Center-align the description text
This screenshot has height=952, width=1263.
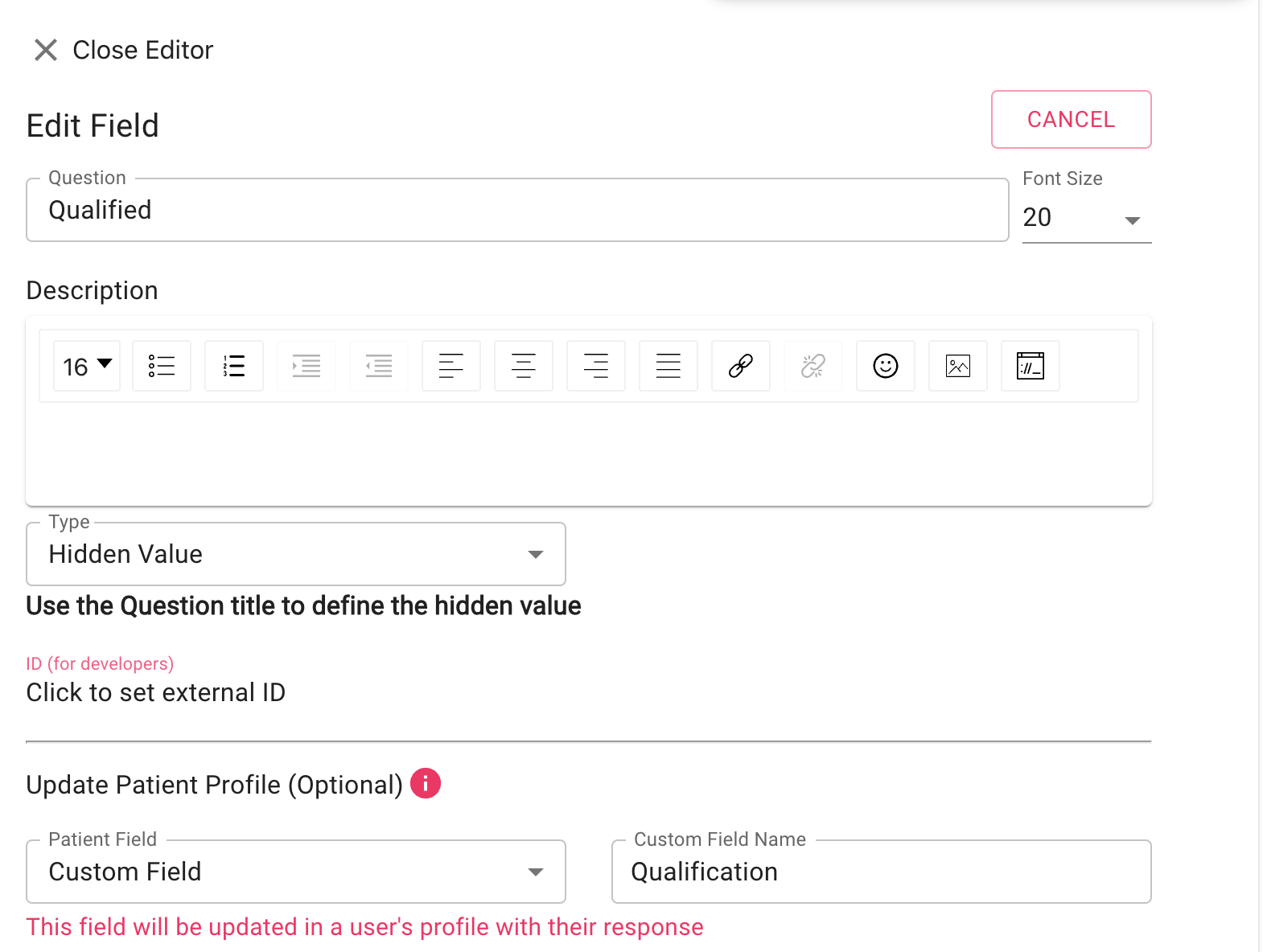coord(524,366)
